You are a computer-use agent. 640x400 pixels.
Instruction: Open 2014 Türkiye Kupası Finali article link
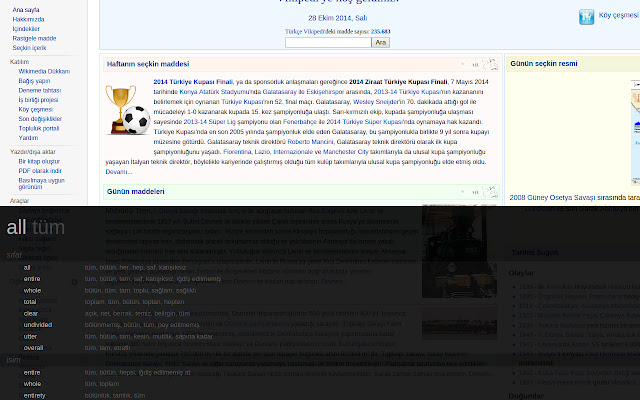(x=193, y=82)
